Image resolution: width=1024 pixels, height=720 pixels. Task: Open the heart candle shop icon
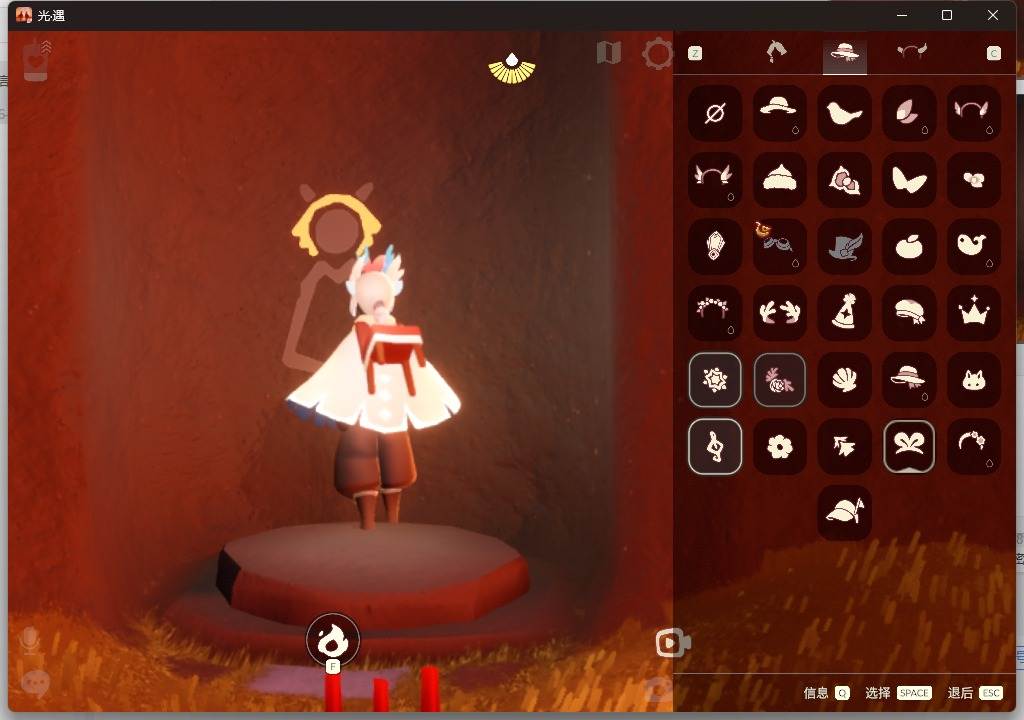pos(36,61)
